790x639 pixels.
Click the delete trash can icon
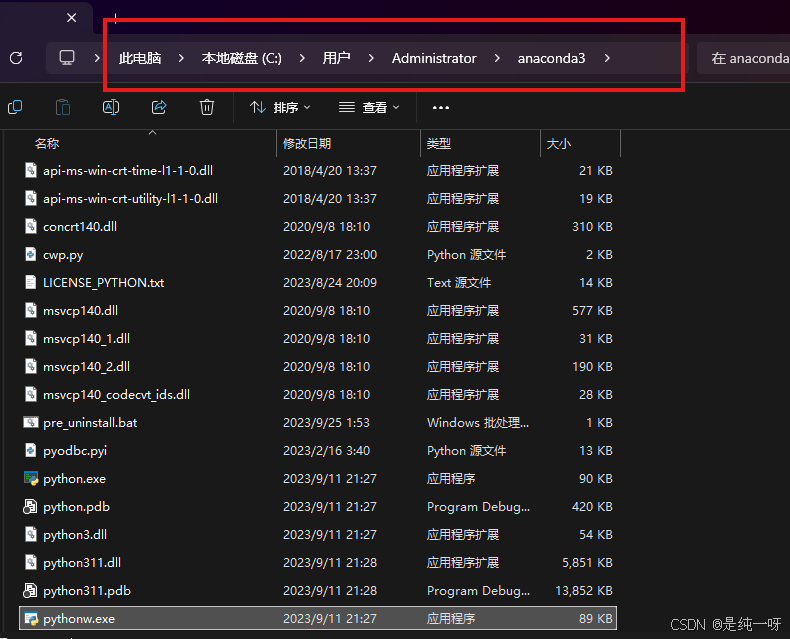tap(207, 107)
